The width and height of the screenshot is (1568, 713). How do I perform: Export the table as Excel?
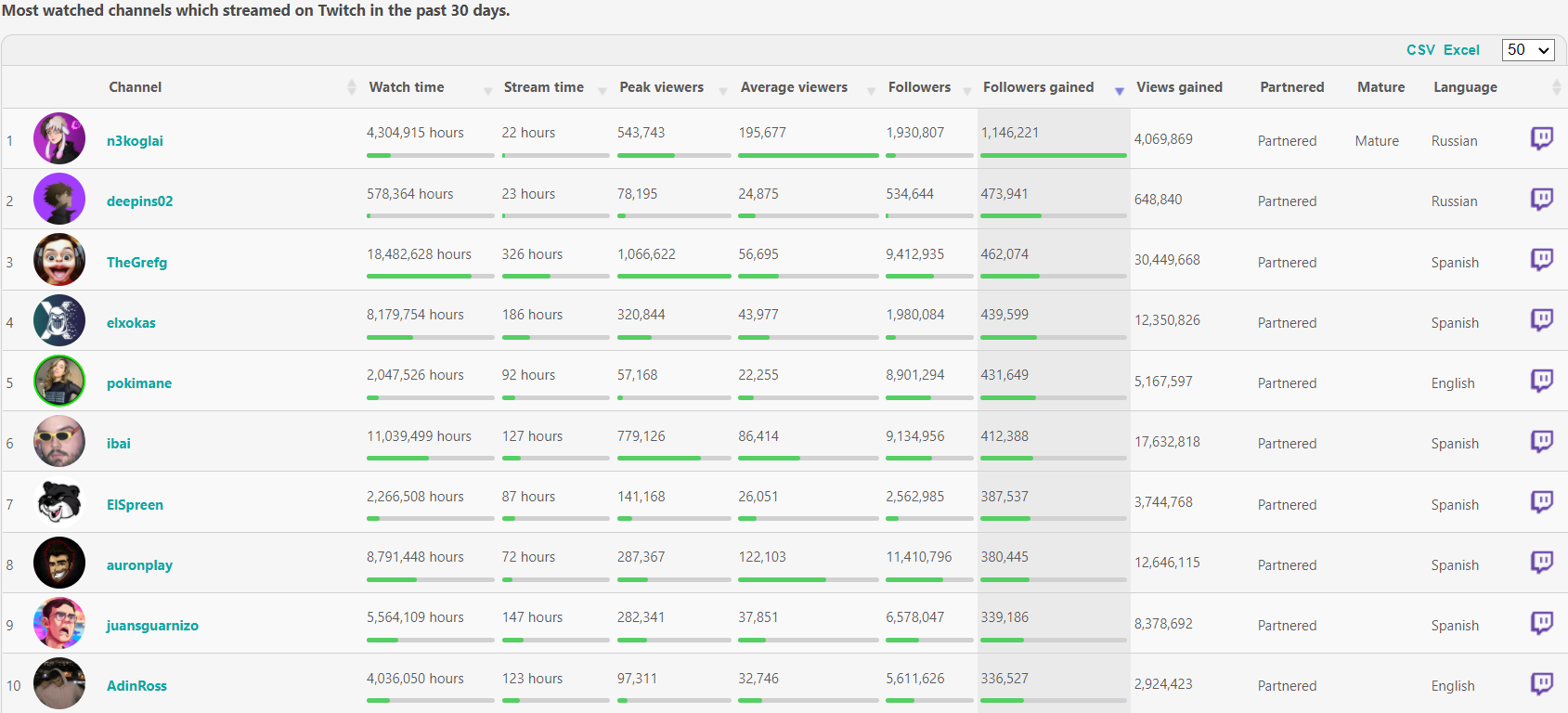point(1461,50)
